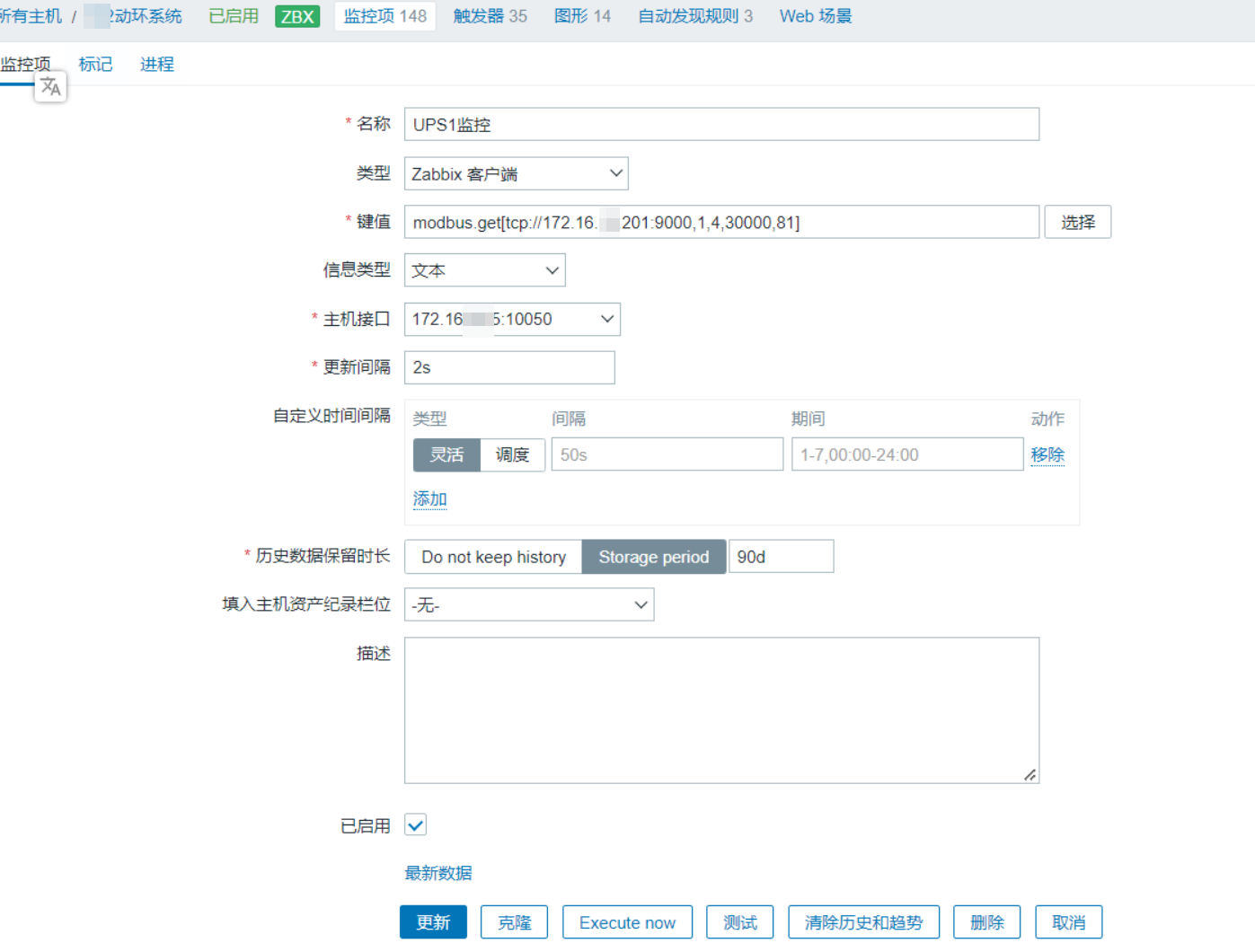Open the 类型 Zabbix 客户端 dropdown

point(516,173)
